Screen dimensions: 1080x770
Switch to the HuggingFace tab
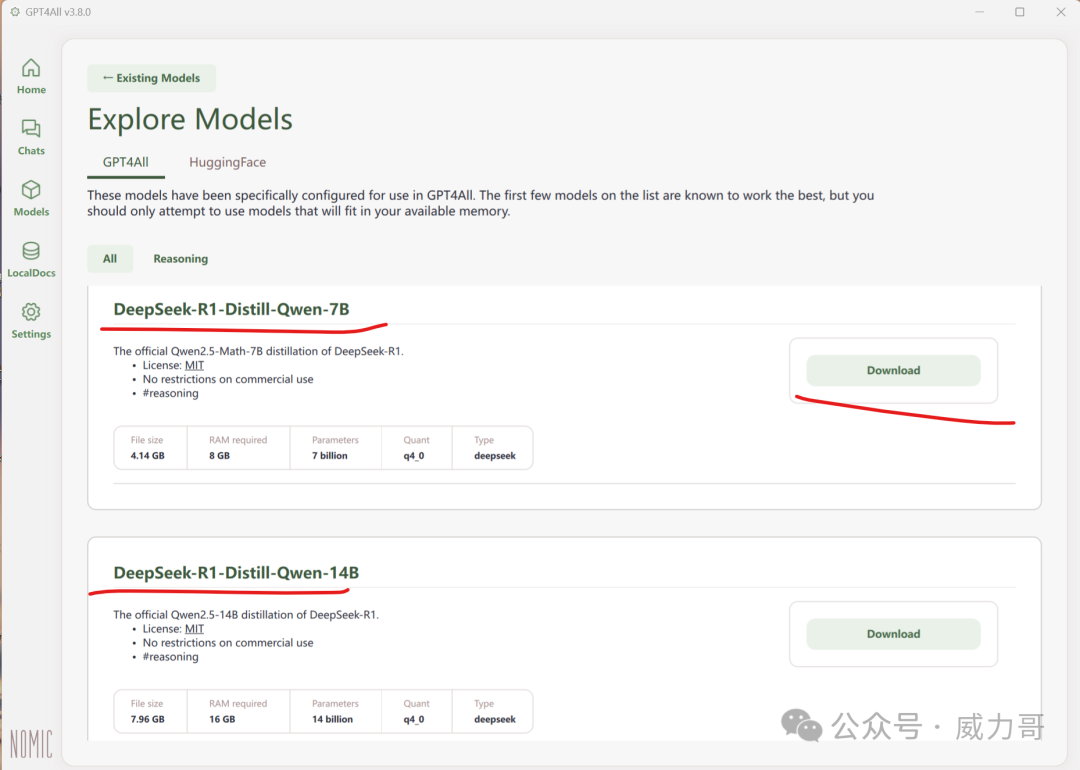(x=227, y=163)
